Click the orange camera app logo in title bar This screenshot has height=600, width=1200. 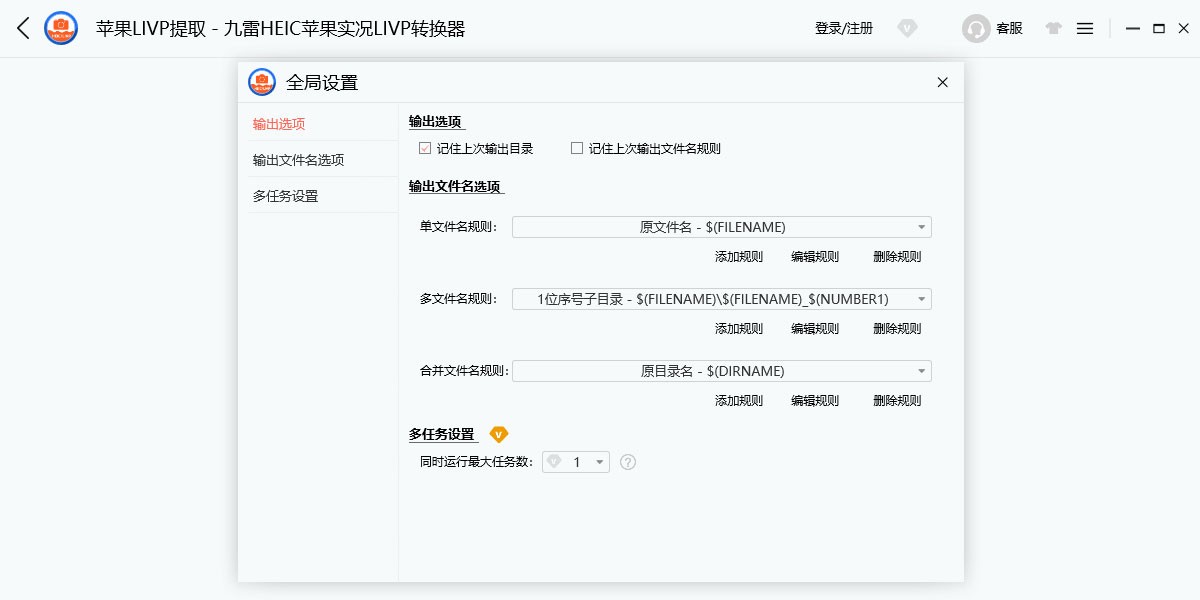(61, 28)
